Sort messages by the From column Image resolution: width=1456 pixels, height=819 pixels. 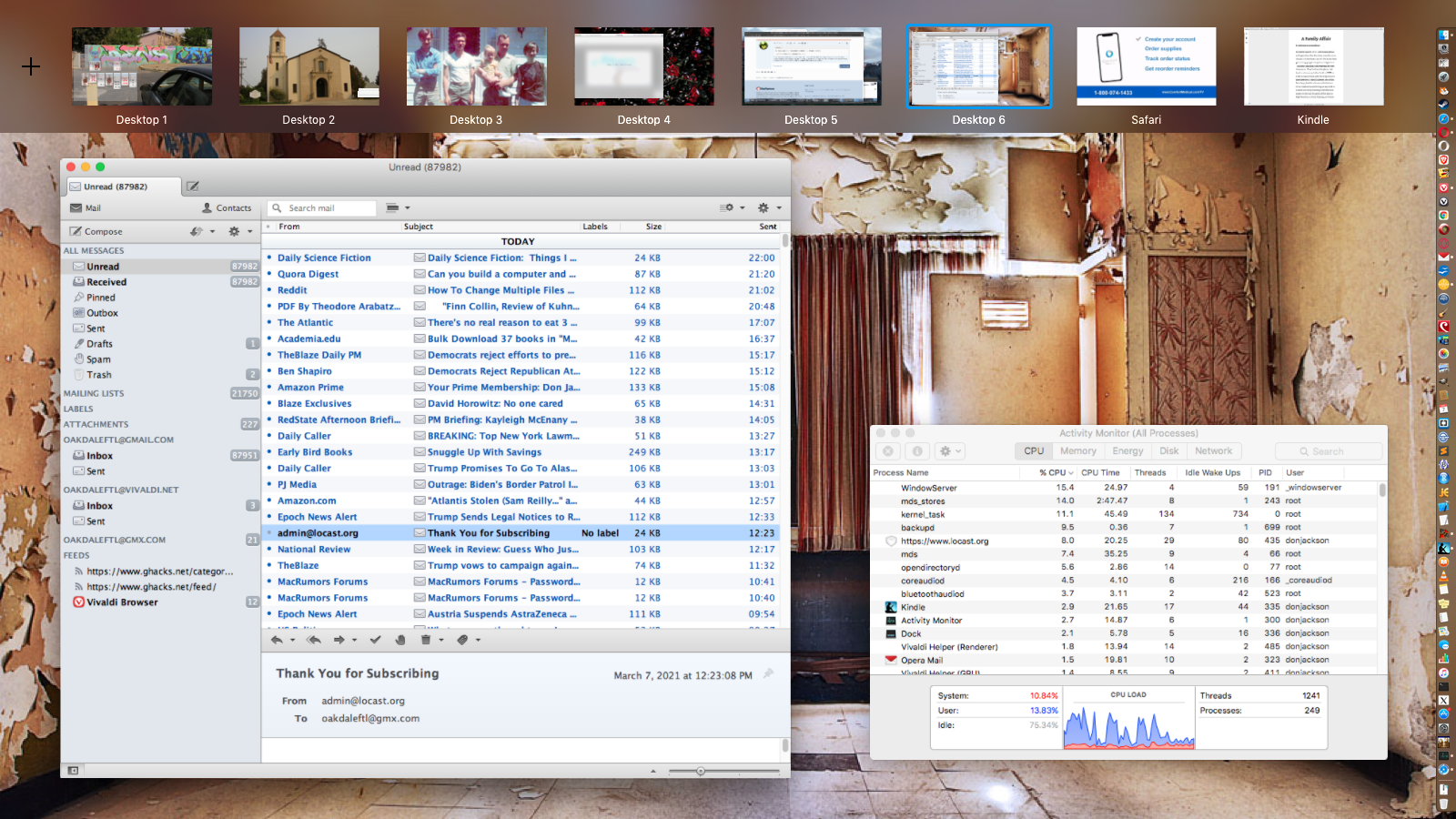pos(289,227)
